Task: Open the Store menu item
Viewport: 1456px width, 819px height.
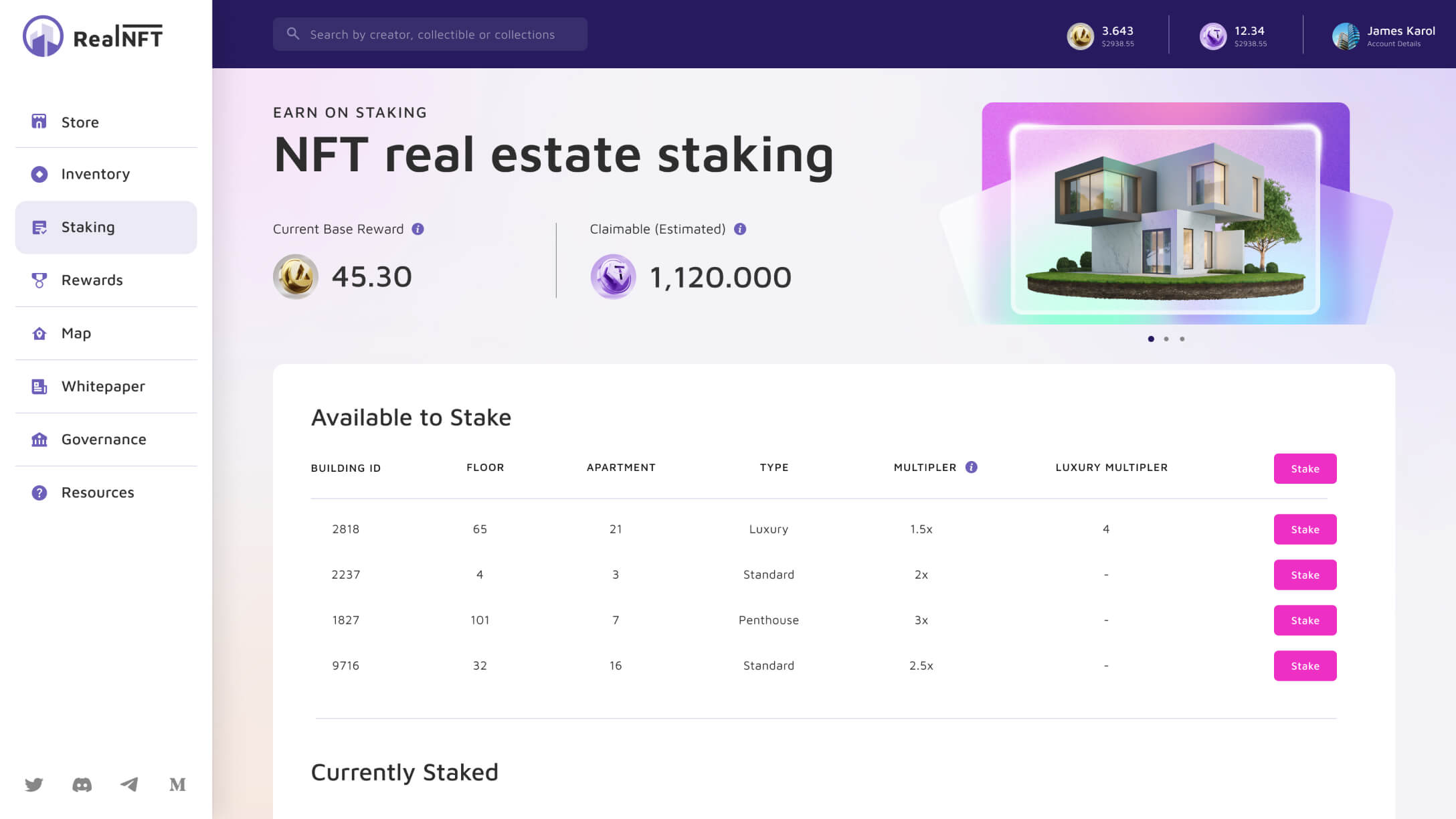Action: pyautogui.click(x=80, y=122)
